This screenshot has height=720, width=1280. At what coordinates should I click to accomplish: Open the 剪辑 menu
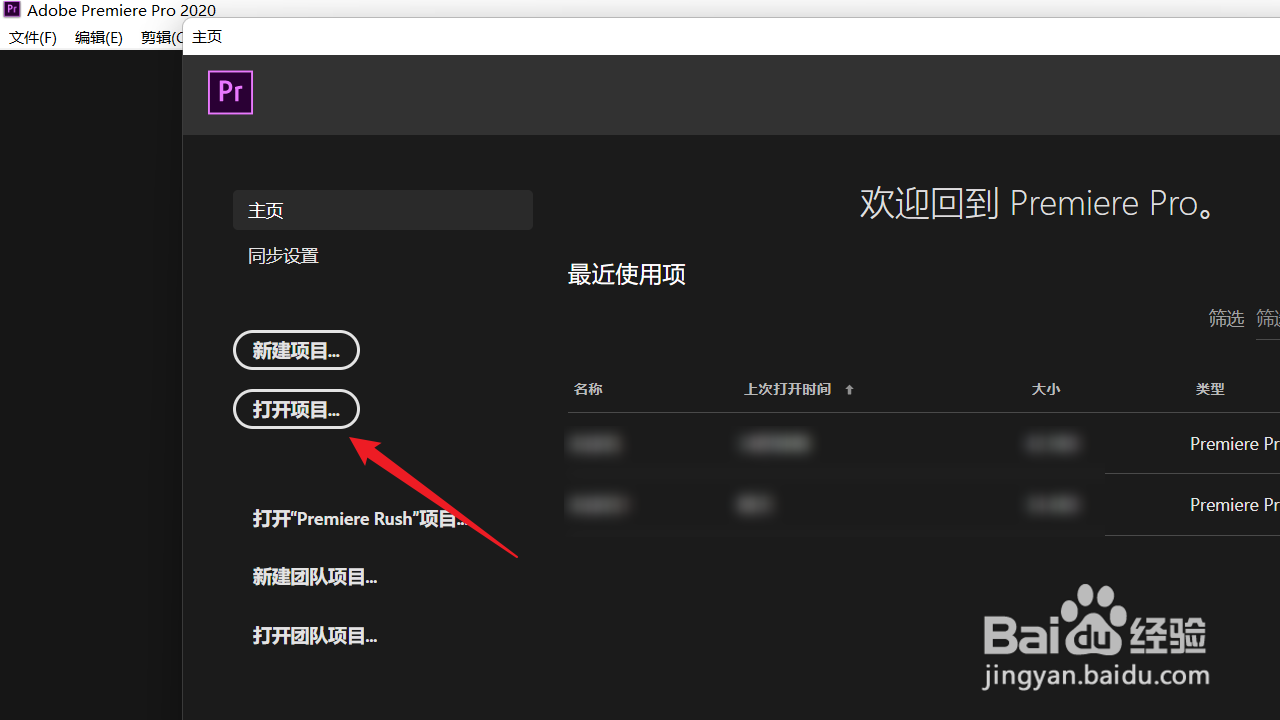point(161,38)
